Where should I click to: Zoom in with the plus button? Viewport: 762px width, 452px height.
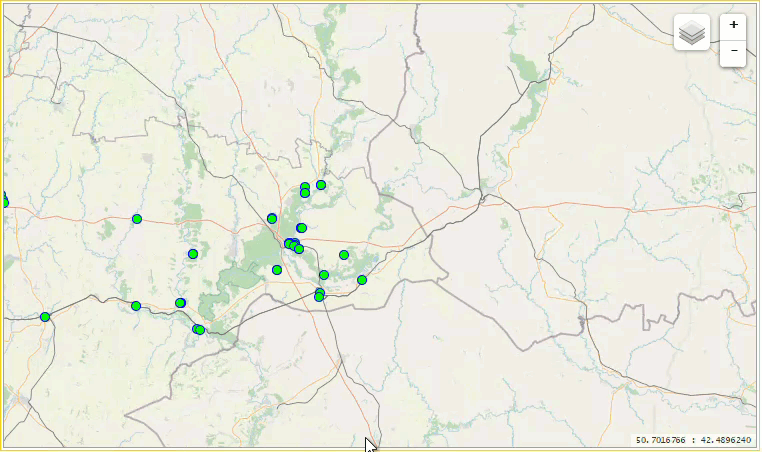pos(733,25)
